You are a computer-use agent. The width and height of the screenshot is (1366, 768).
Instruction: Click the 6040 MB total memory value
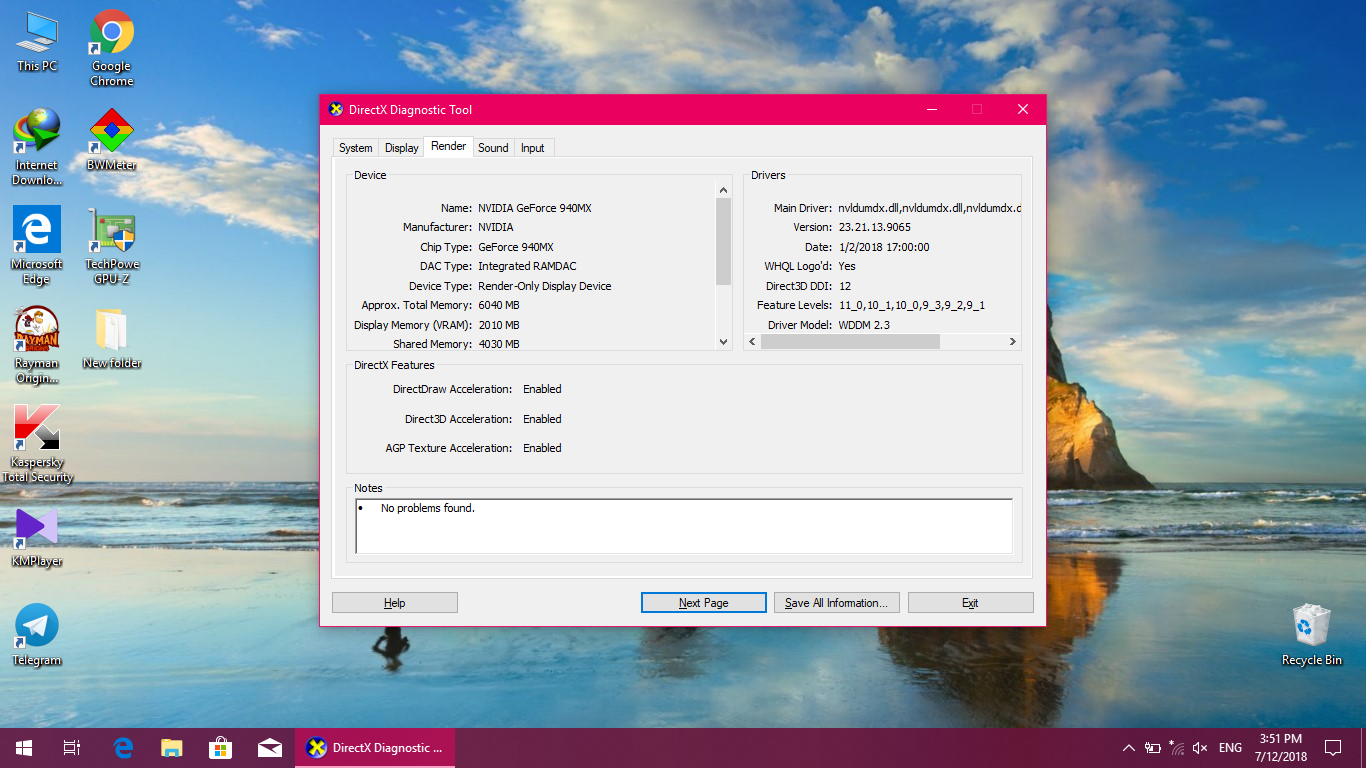click(x=498, y=305)
